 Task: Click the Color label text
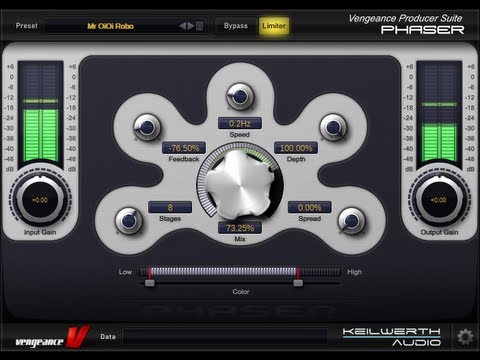[x=241, y=292]
